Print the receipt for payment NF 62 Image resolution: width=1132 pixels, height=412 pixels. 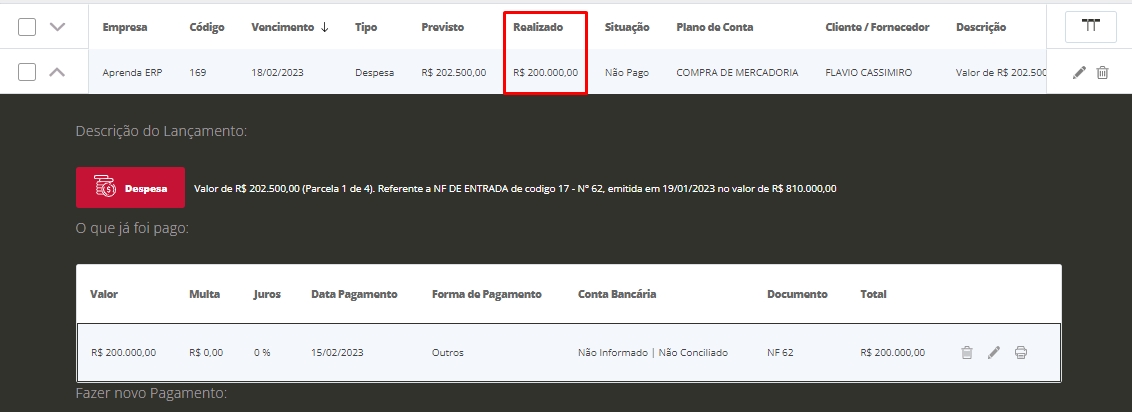pos(1020,352)
